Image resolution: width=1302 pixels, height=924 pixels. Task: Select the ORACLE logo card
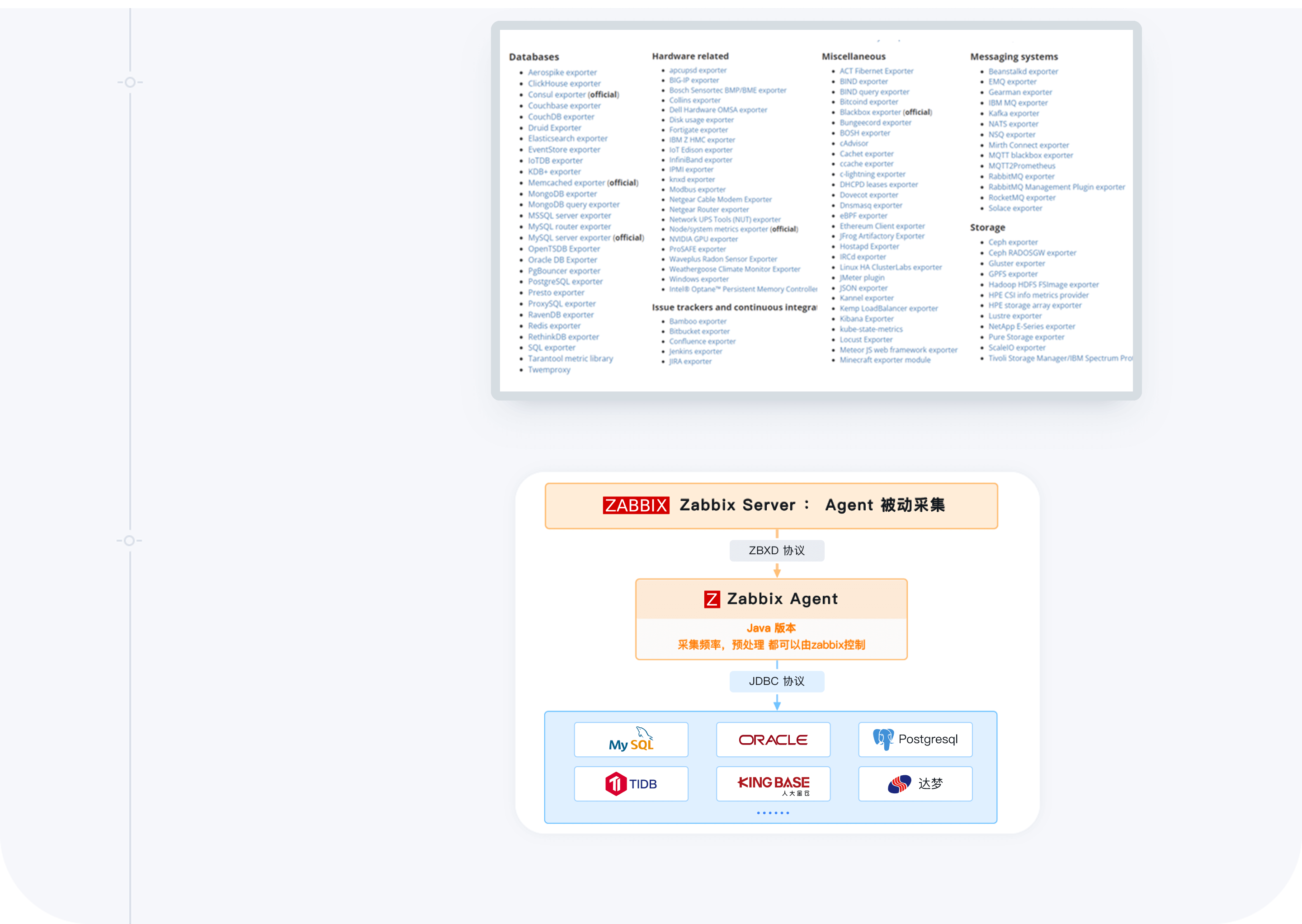(774, 740)
